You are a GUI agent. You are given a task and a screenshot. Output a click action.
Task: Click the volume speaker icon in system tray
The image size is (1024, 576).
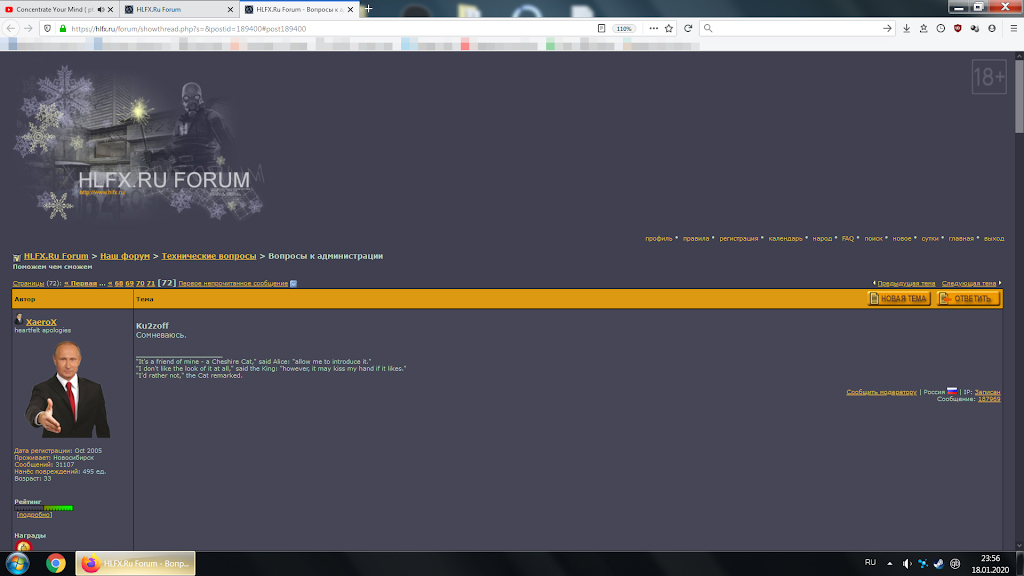point(906,563)
